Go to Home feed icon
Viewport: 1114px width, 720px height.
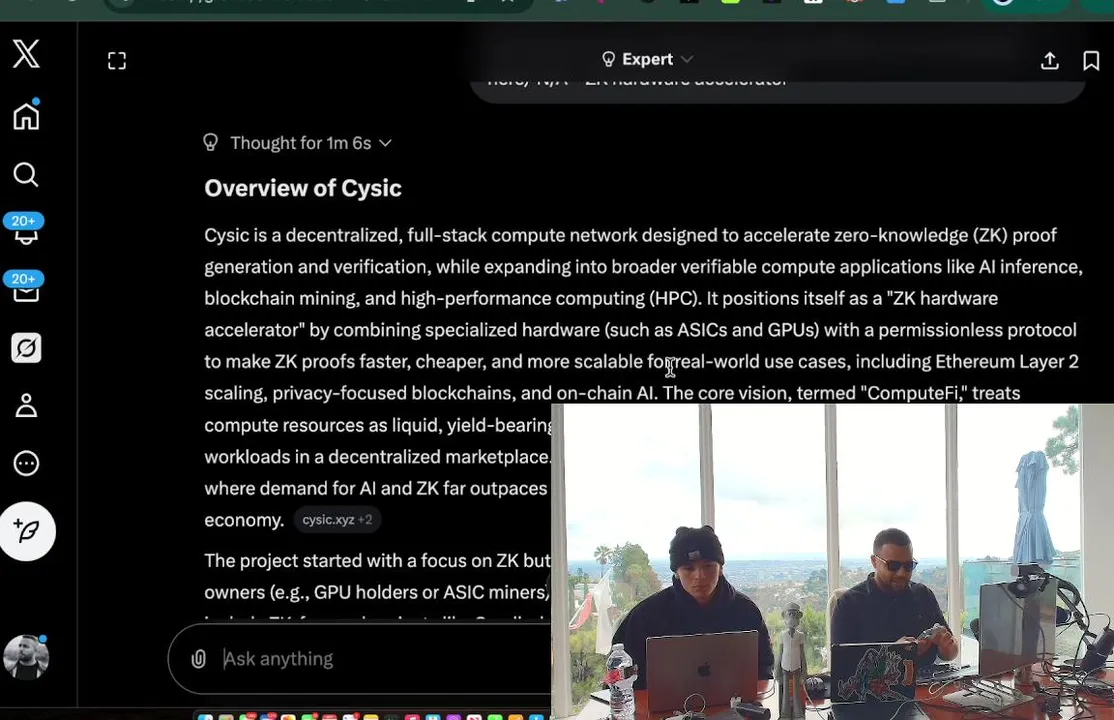click(x=26, y=115)
